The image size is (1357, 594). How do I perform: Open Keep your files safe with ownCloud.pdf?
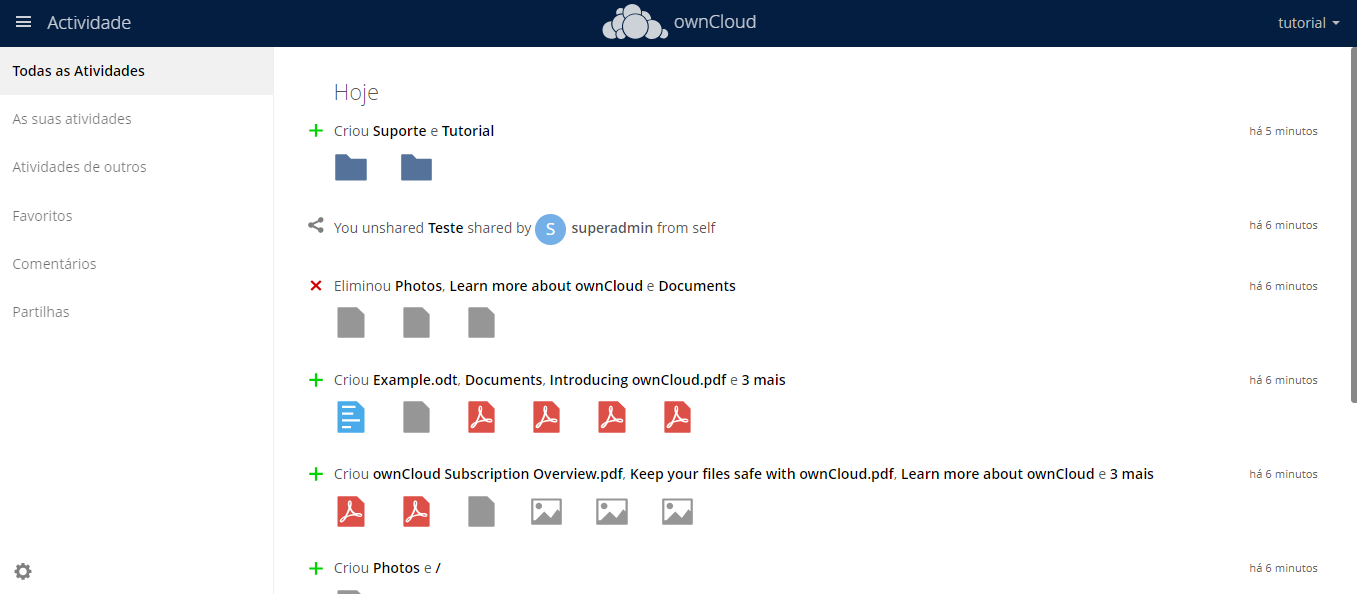pos(762,474)
